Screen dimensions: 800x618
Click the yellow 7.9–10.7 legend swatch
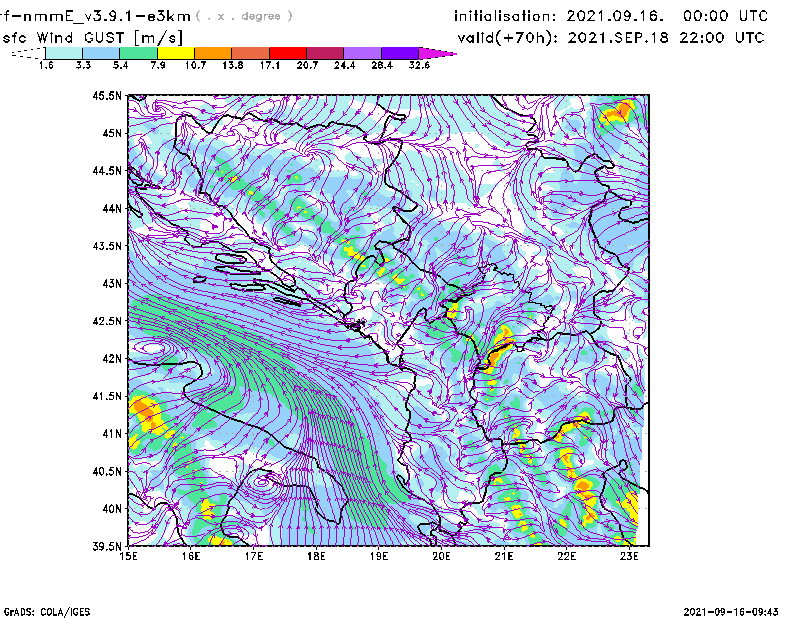click(x=176, y=53)
